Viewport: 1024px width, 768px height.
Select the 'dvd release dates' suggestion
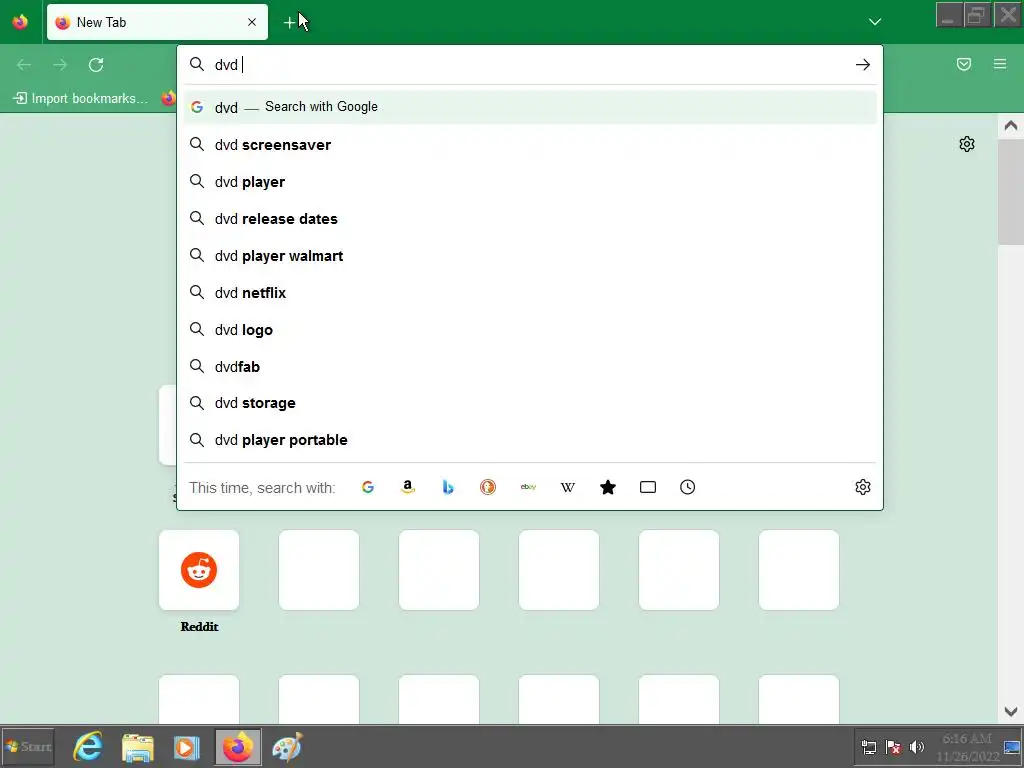pos(530,219)
